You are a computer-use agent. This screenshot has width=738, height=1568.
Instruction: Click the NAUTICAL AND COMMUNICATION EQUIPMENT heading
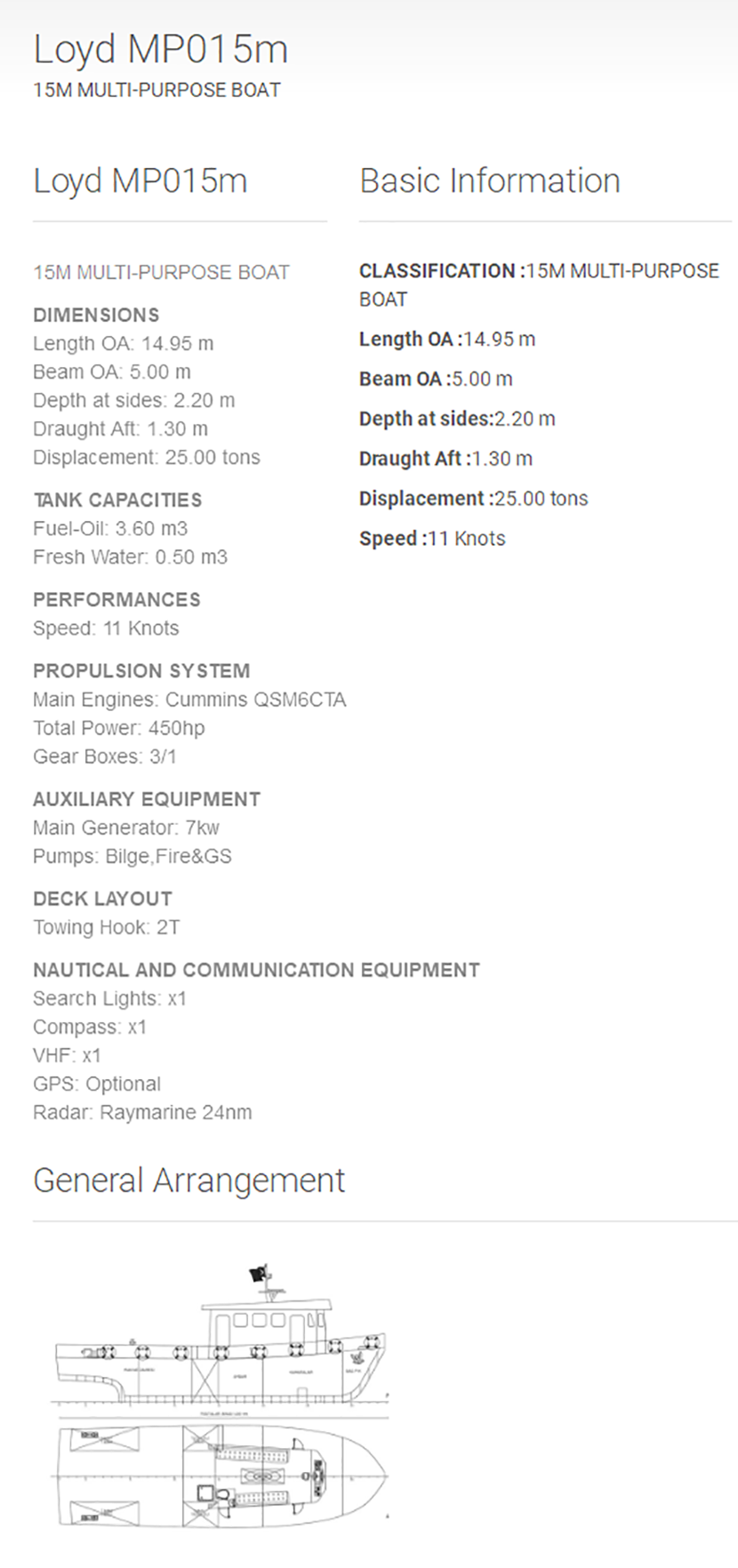point(256,970)
